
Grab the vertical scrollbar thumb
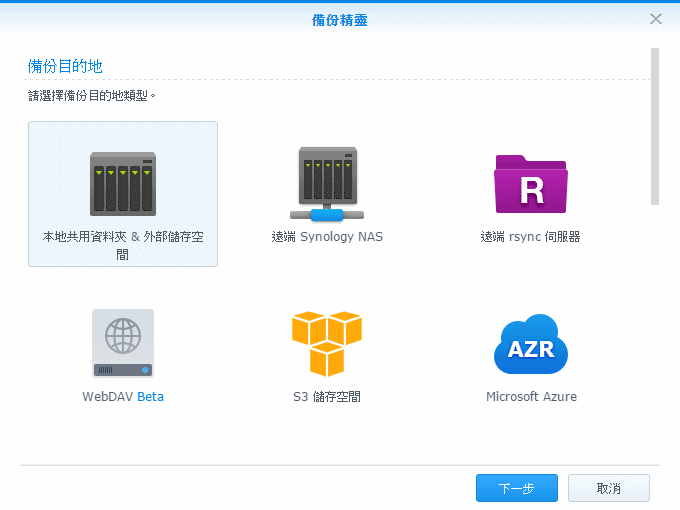[x=655, y=125]
